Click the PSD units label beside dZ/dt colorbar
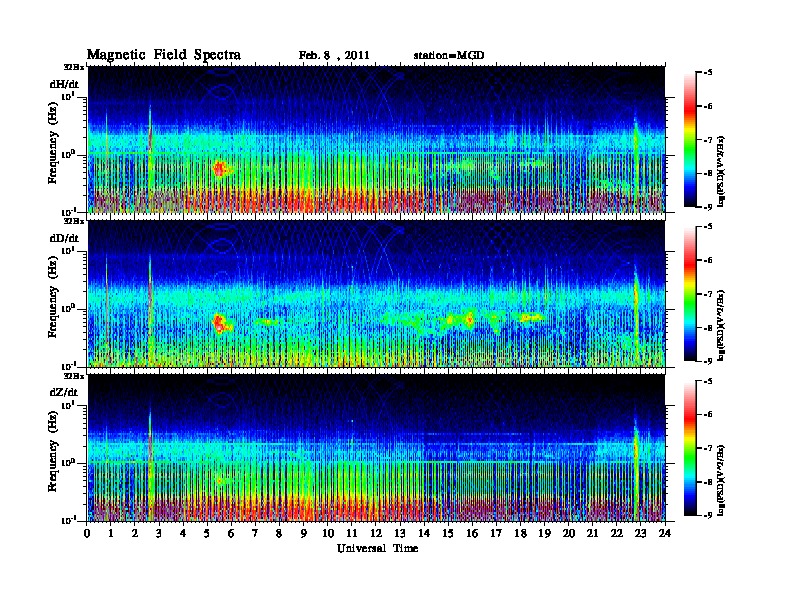 pos(722,479)
